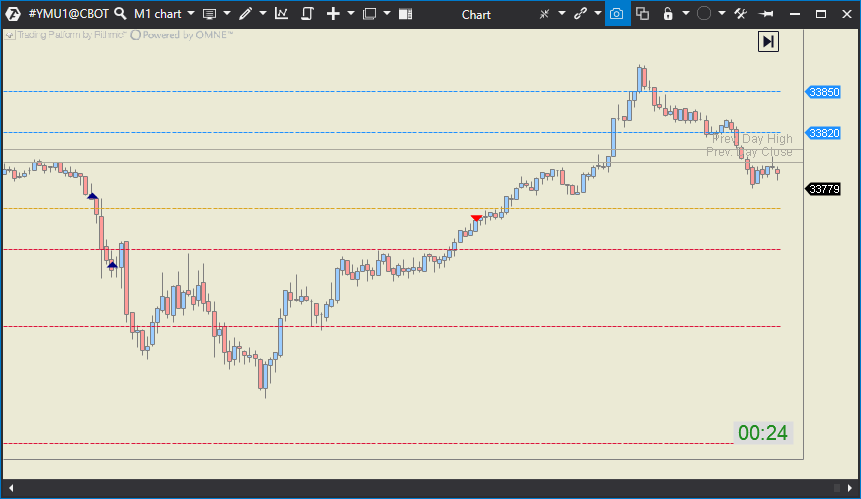Expand the lock options dropdown arrow
Viewport: 861px width, 499px height.
(x=685, y=13)
